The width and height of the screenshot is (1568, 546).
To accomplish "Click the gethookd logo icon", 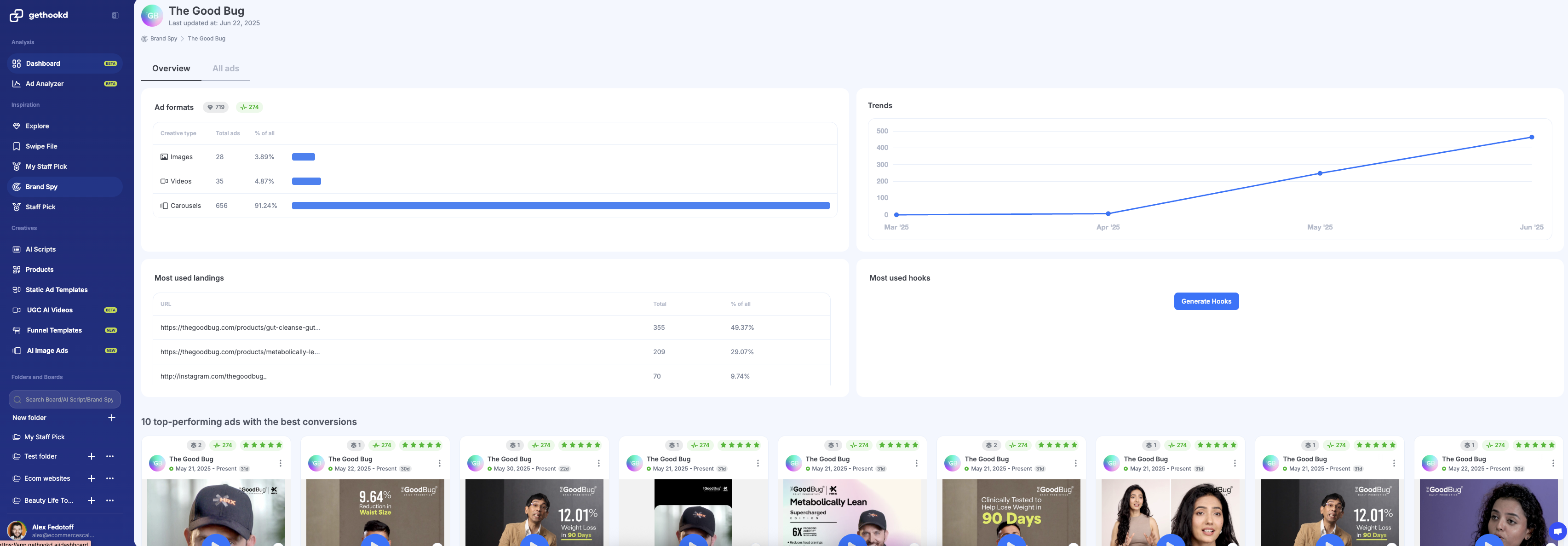I will click(17, 15).
